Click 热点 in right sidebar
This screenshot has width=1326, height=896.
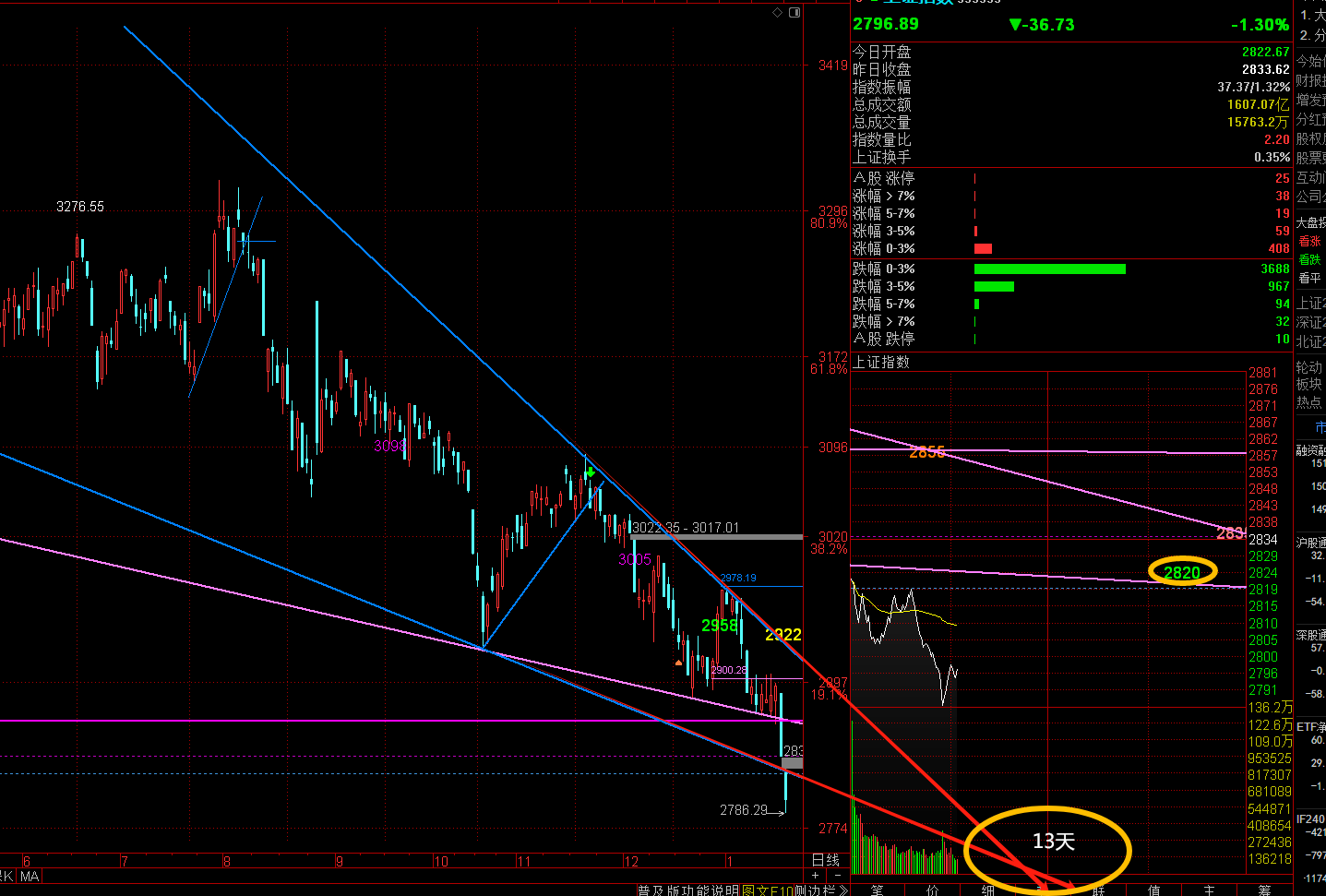click(x=1309, y=401)
